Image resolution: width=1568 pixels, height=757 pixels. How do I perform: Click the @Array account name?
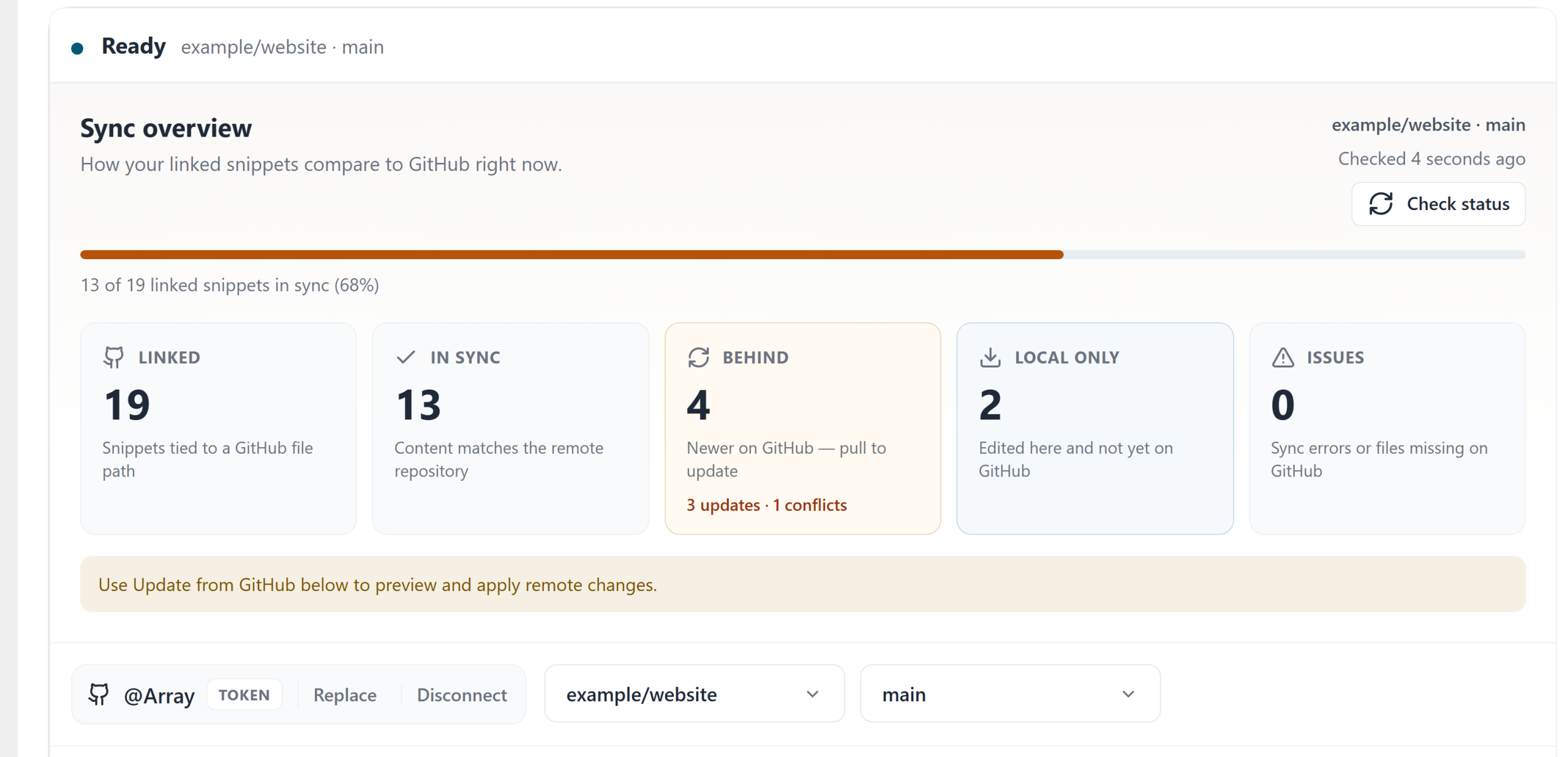159,695
